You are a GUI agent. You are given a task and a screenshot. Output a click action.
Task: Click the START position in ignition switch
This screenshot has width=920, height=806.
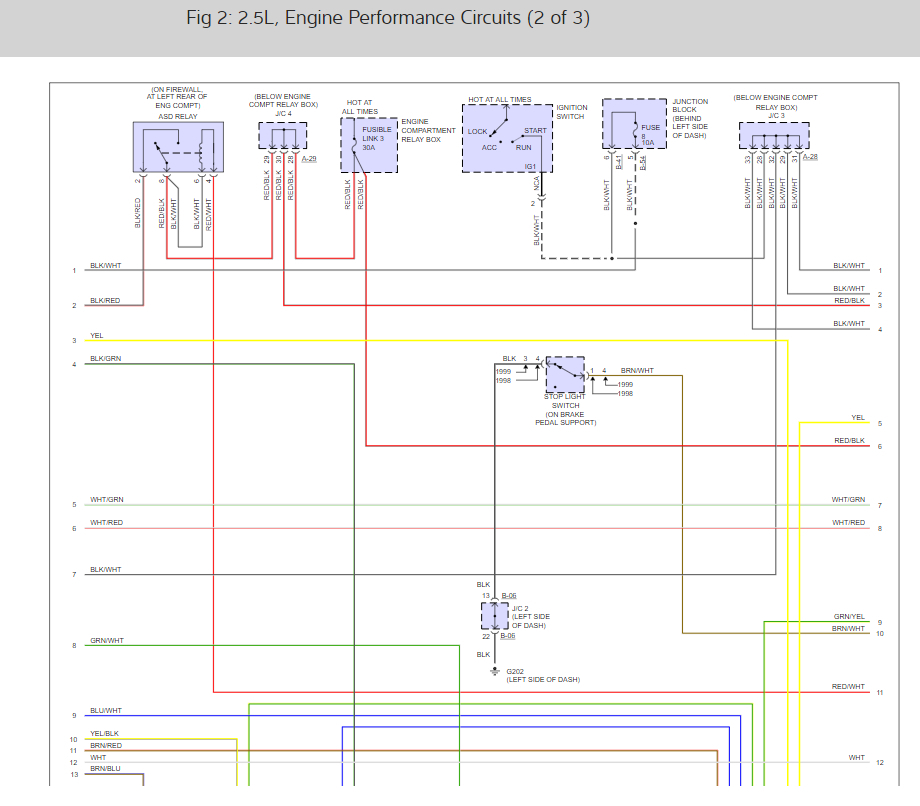tap(535, 131)
